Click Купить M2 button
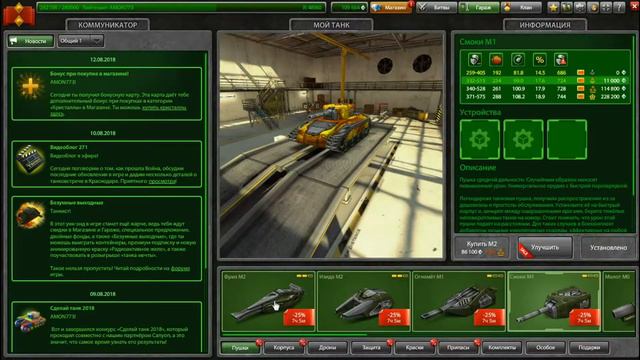The height and width of the screenshot is (360, 640). [x=482, y=247]
